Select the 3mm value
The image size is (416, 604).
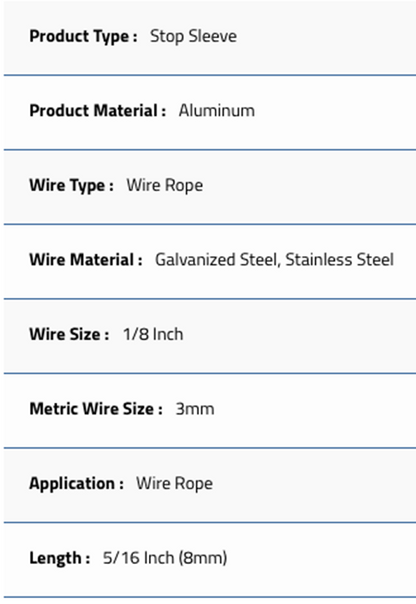pyautogui.click(x=195, y=409)
